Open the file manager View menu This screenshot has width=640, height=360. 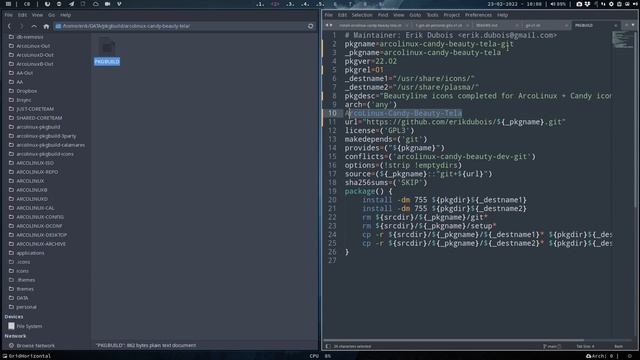37,15
